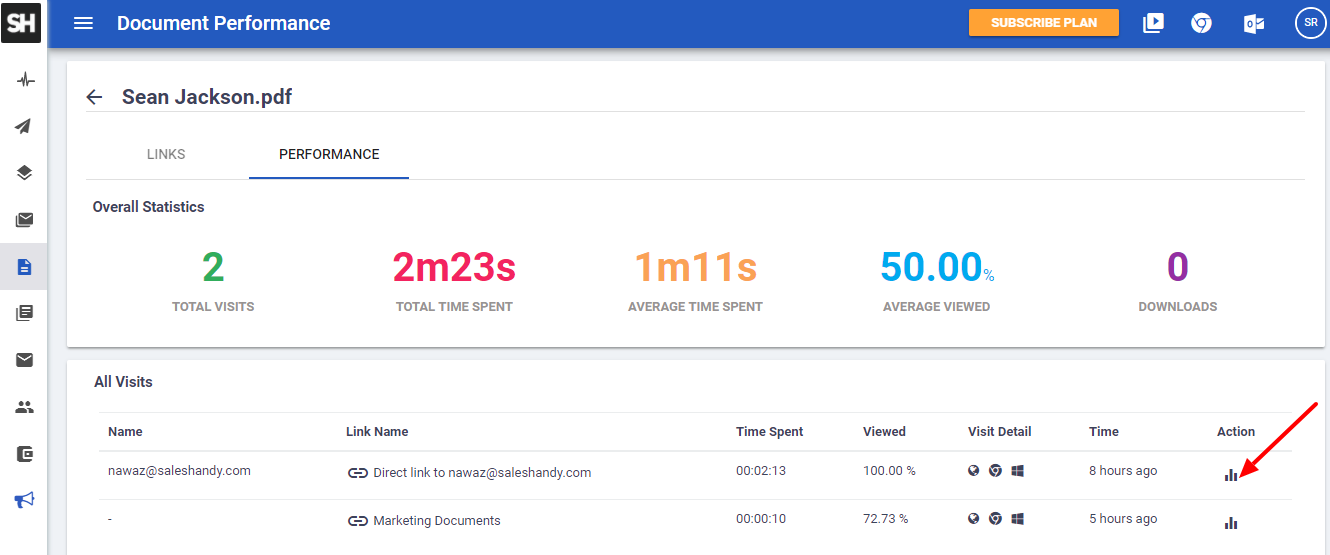Click the 1m11s average time spent
This screenshot has width=1330, height=555.
(x=696, y=267)
